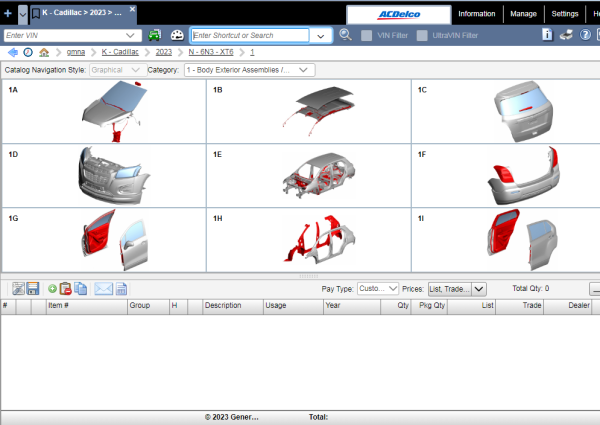
Task: Open the K - Cadillac breadcrumb link
Action: point(120,52)
